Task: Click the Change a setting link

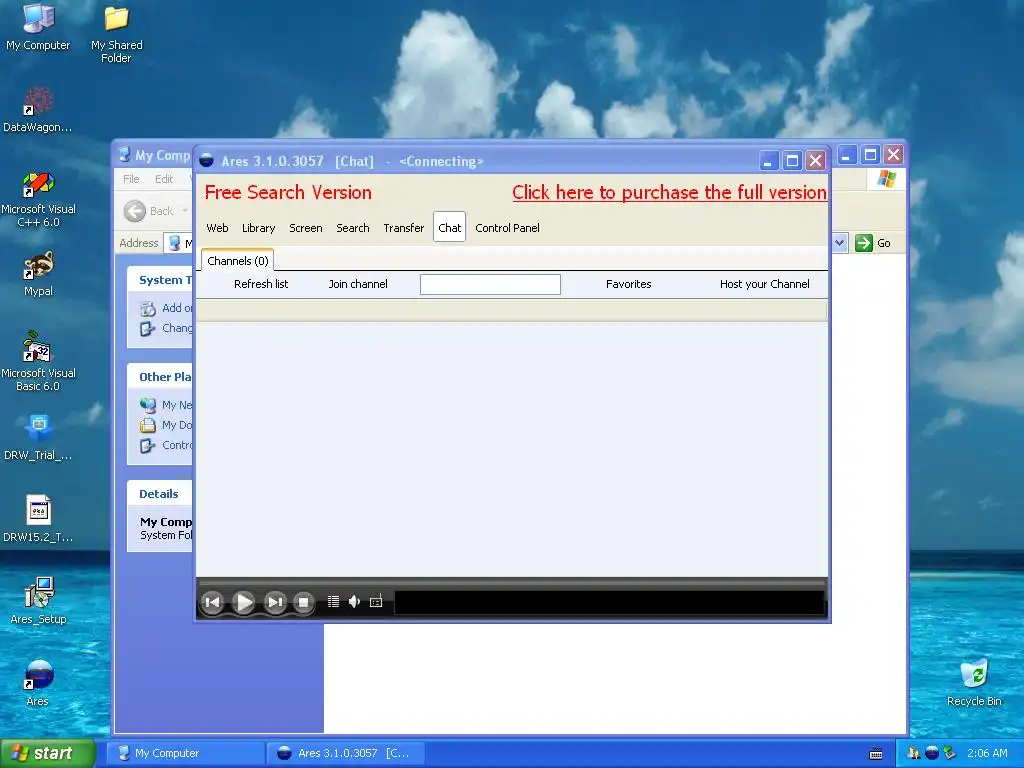Action: click(167, 328)
